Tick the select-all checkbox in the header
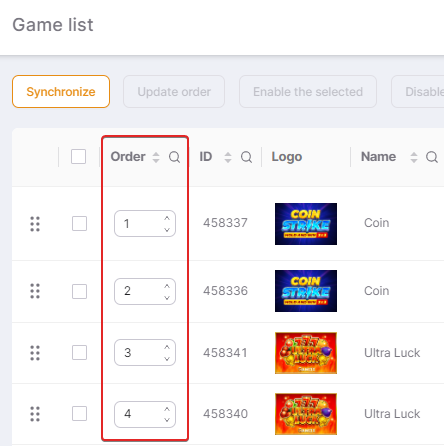This screenshot has height=446, width=444. tap(79, 157)
